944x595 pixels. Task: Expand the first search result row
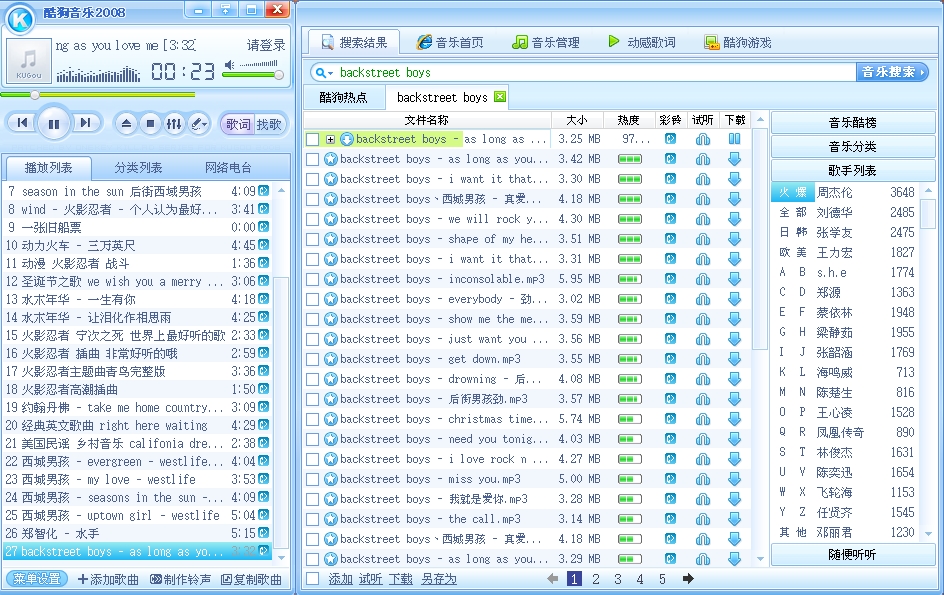(x=331, y=139)
